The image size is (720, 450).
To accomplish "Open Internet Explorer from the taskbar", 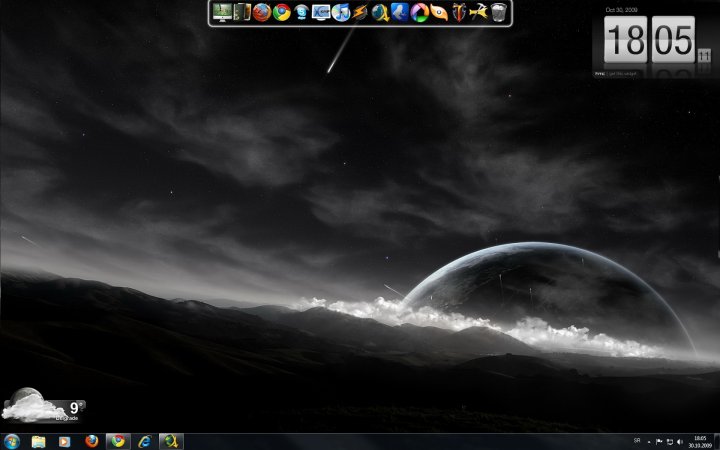I will click(145, 442).
